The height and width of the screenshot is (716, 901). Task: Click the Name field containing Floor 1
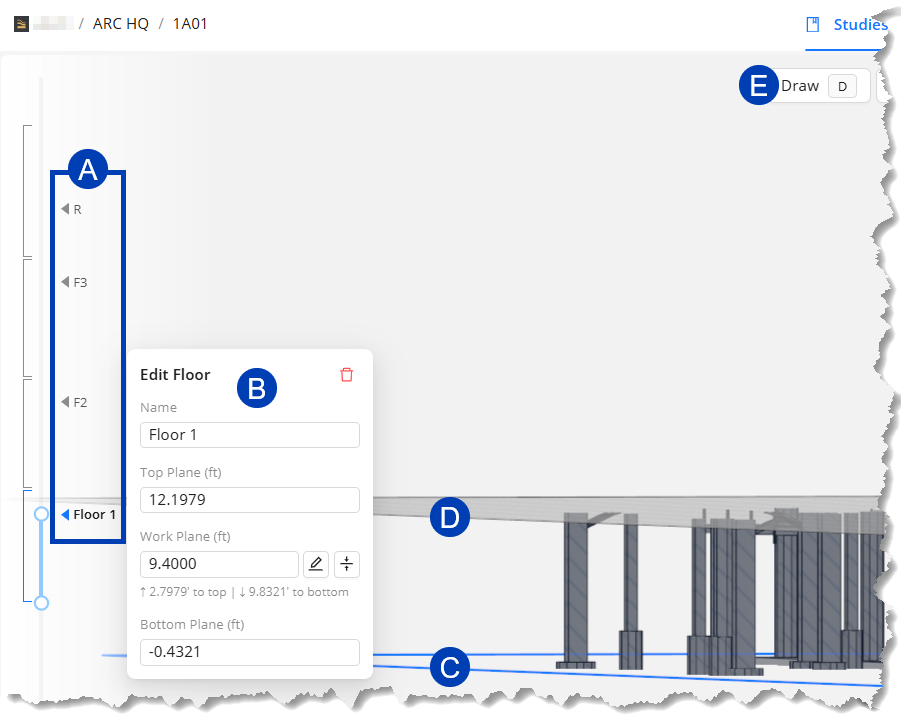[x=250, y=435]
